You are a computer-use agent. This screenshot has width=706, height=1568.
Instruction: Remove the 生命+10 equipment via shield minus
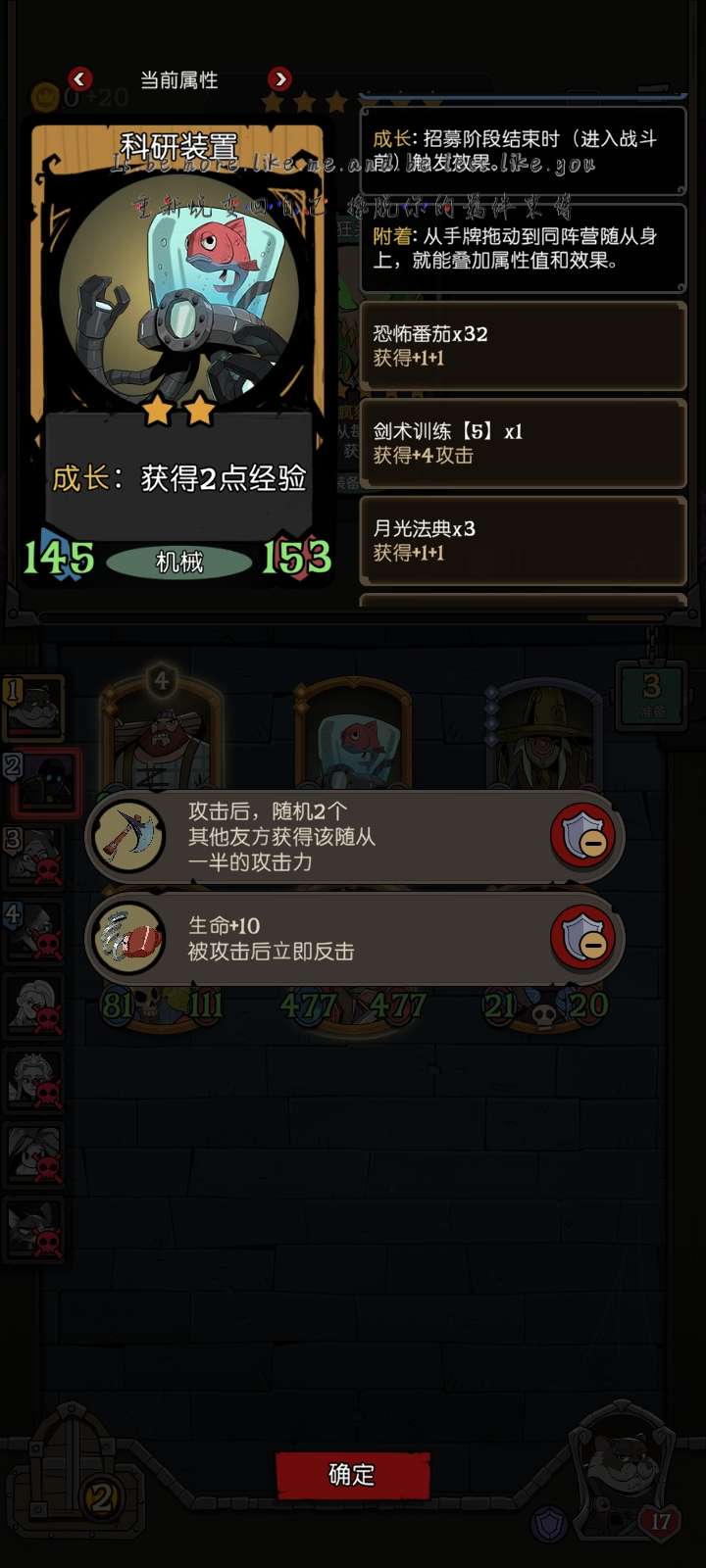pos(583,939)
